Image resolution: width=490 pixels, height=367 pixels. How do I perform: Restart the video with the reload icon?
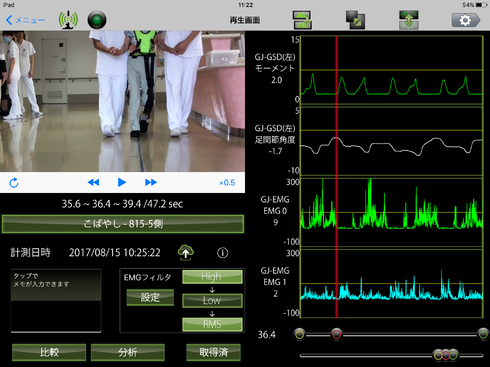pos(14,182)
